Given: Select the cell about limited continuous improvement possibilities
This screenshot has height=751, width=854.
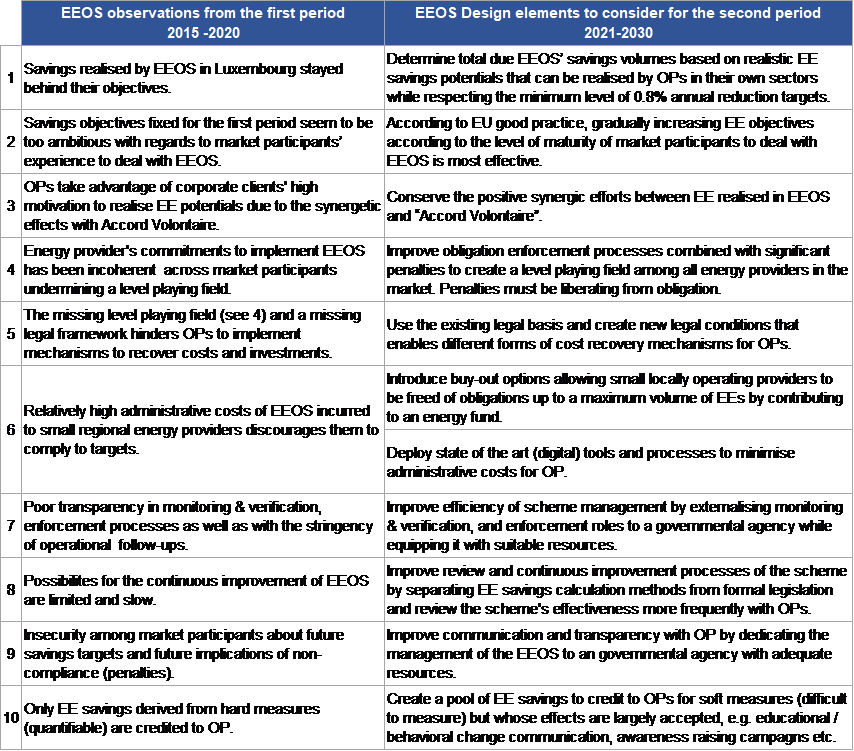Looking at the screenshot, I should [203, 590].
